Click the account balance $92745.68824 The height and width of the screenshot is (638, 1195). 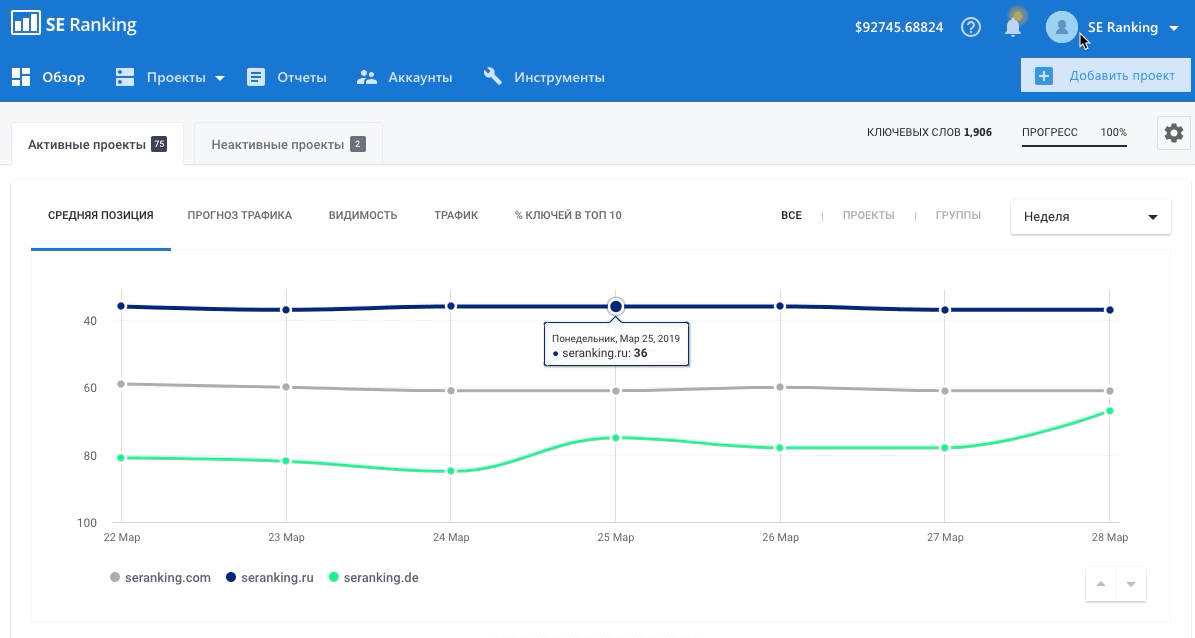[899, 27]
